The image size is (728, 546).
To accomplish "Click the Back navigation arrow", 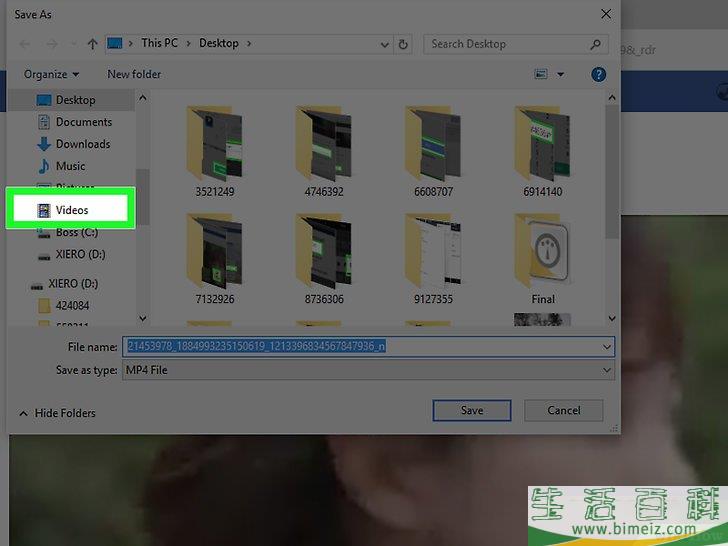I will 25,44.
